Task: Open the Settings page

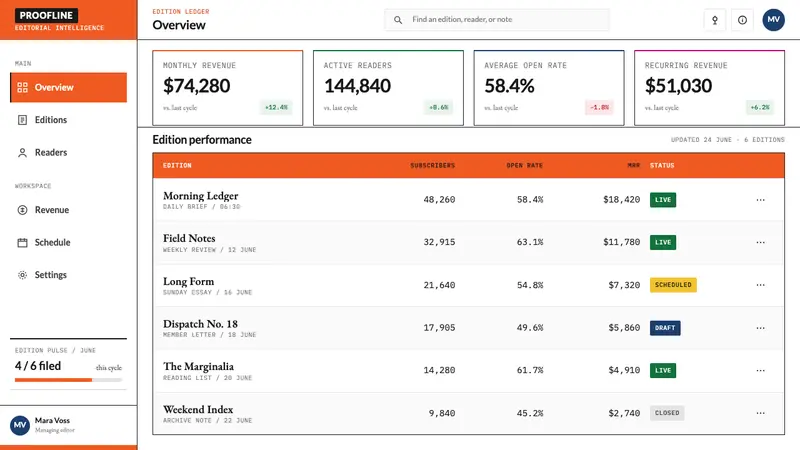Action: coord(68,275)
